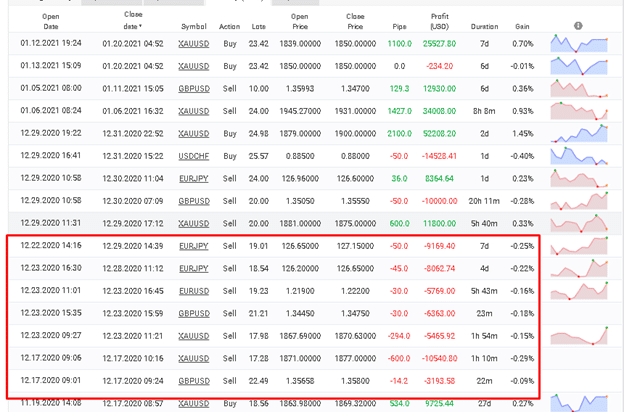The height and width of the screenshot is (412, 624).
Task: Sort by the Close date column with arrow
Action: 133,20
